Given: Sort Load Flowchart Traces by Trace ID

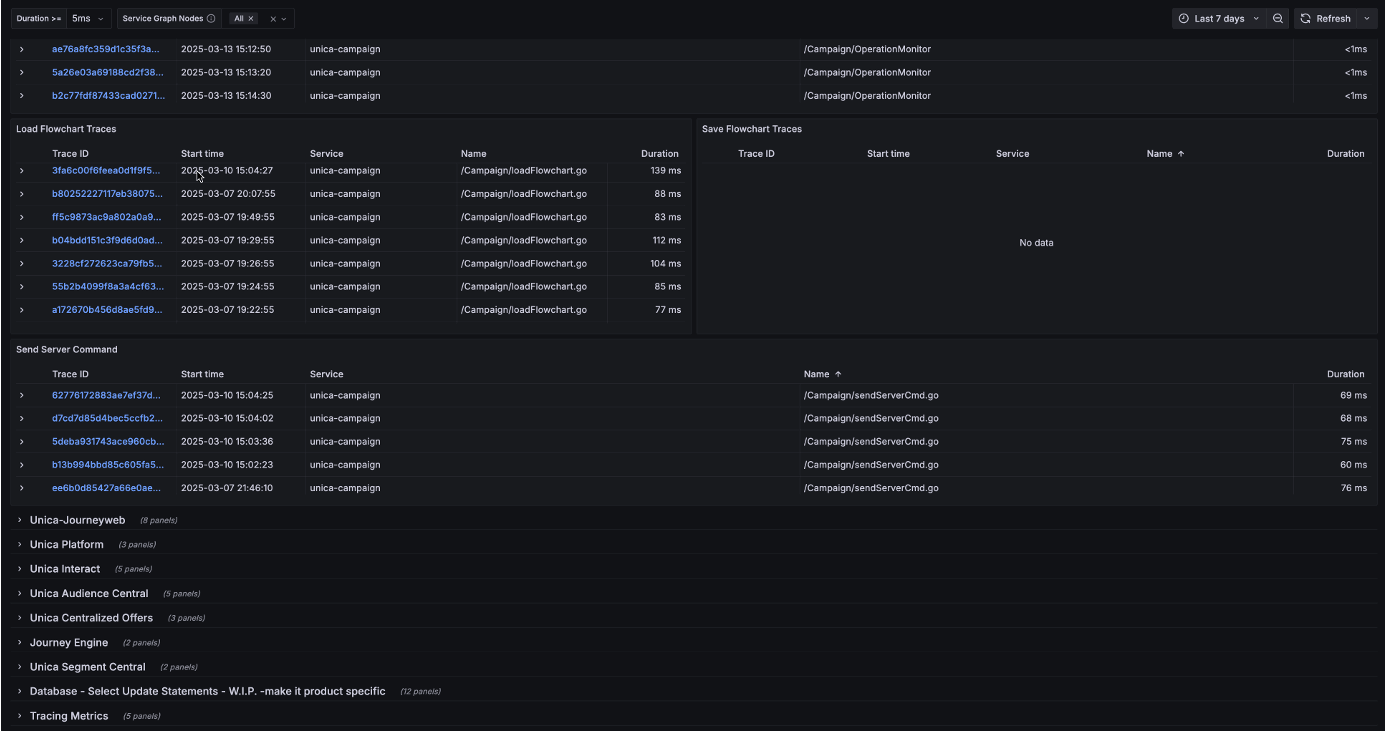Looking at the screenshot, I should coord(70,154).
